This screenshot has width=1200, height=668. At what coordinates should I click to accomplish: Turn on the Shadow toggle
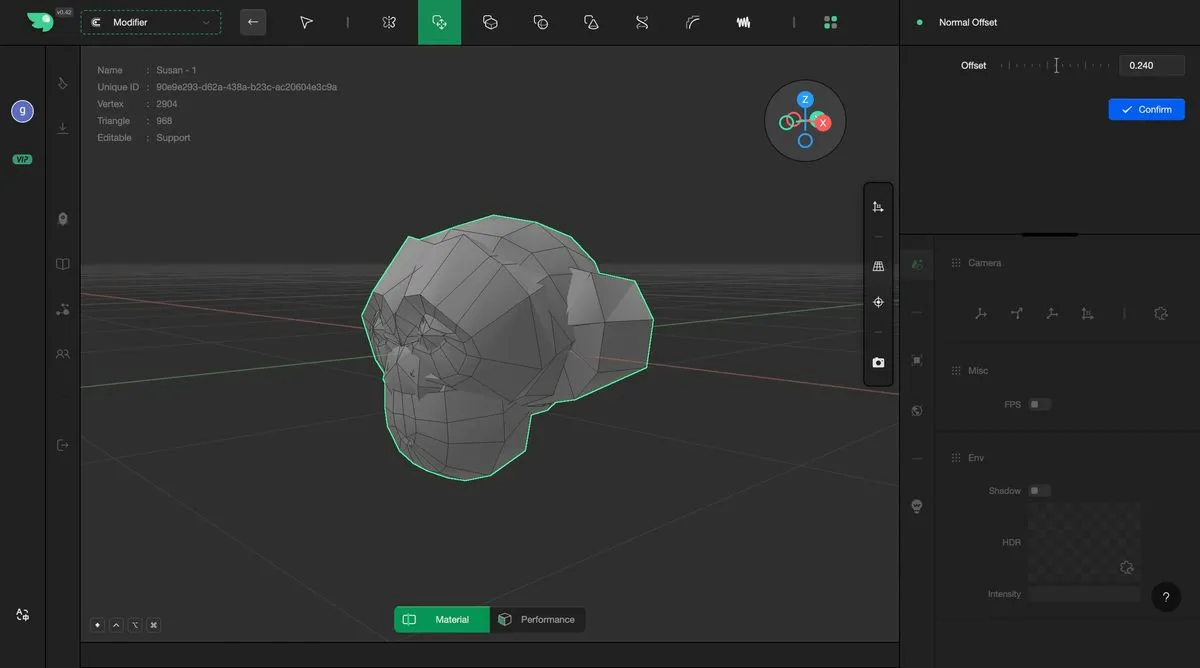[1040, 491]
